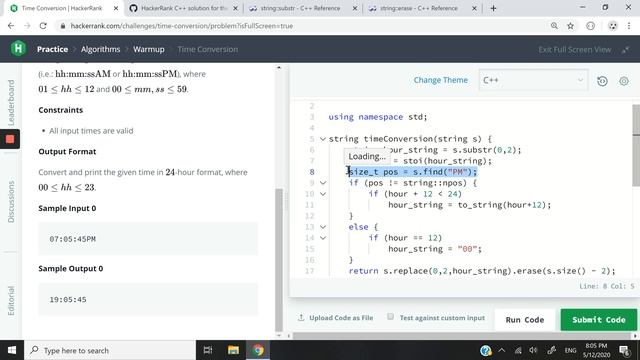Open the volume control in system tray
This screenshot has height=360, width=640.
point(533,350)
